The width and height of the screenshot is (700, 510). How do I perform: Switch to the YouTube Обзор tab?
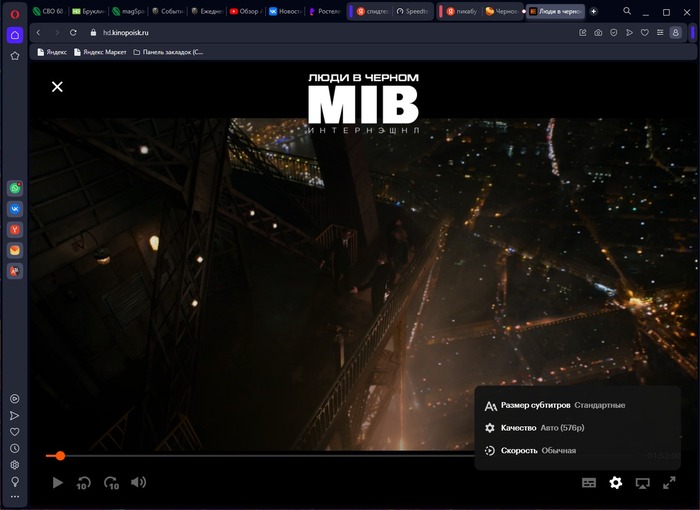246,12
